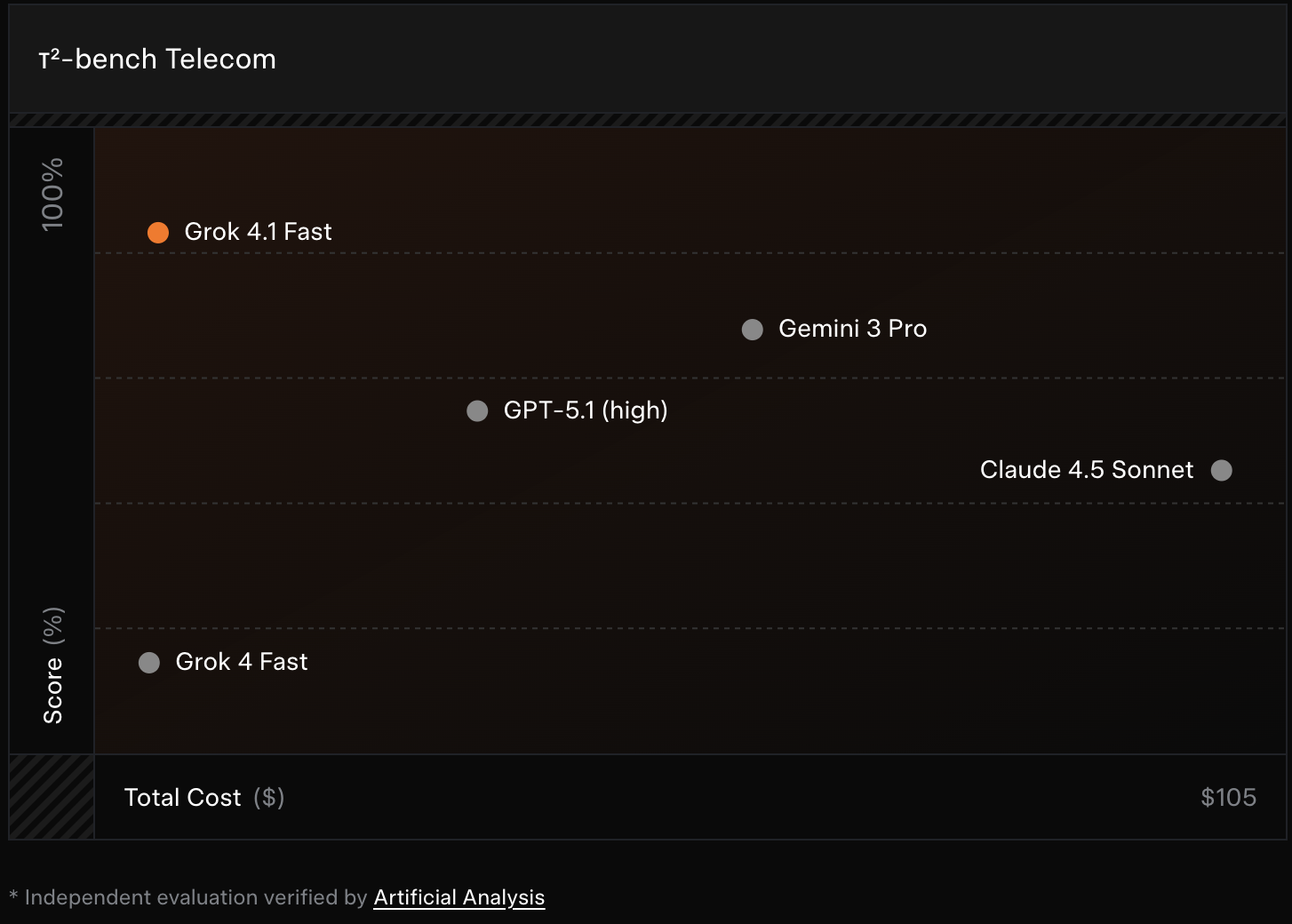The width and height of the screenshot is (1292, 924).
Task: Click the Grok 4 Fast gray dot
Action: tap(149, 663)
